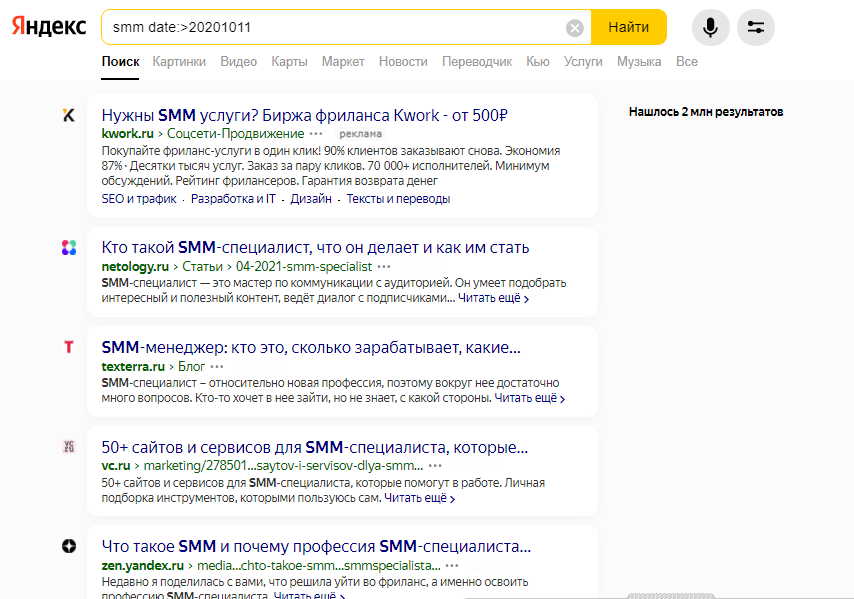854x599 pixels.
Task: Switch to the Видео tab
Action: pos(239,62)
